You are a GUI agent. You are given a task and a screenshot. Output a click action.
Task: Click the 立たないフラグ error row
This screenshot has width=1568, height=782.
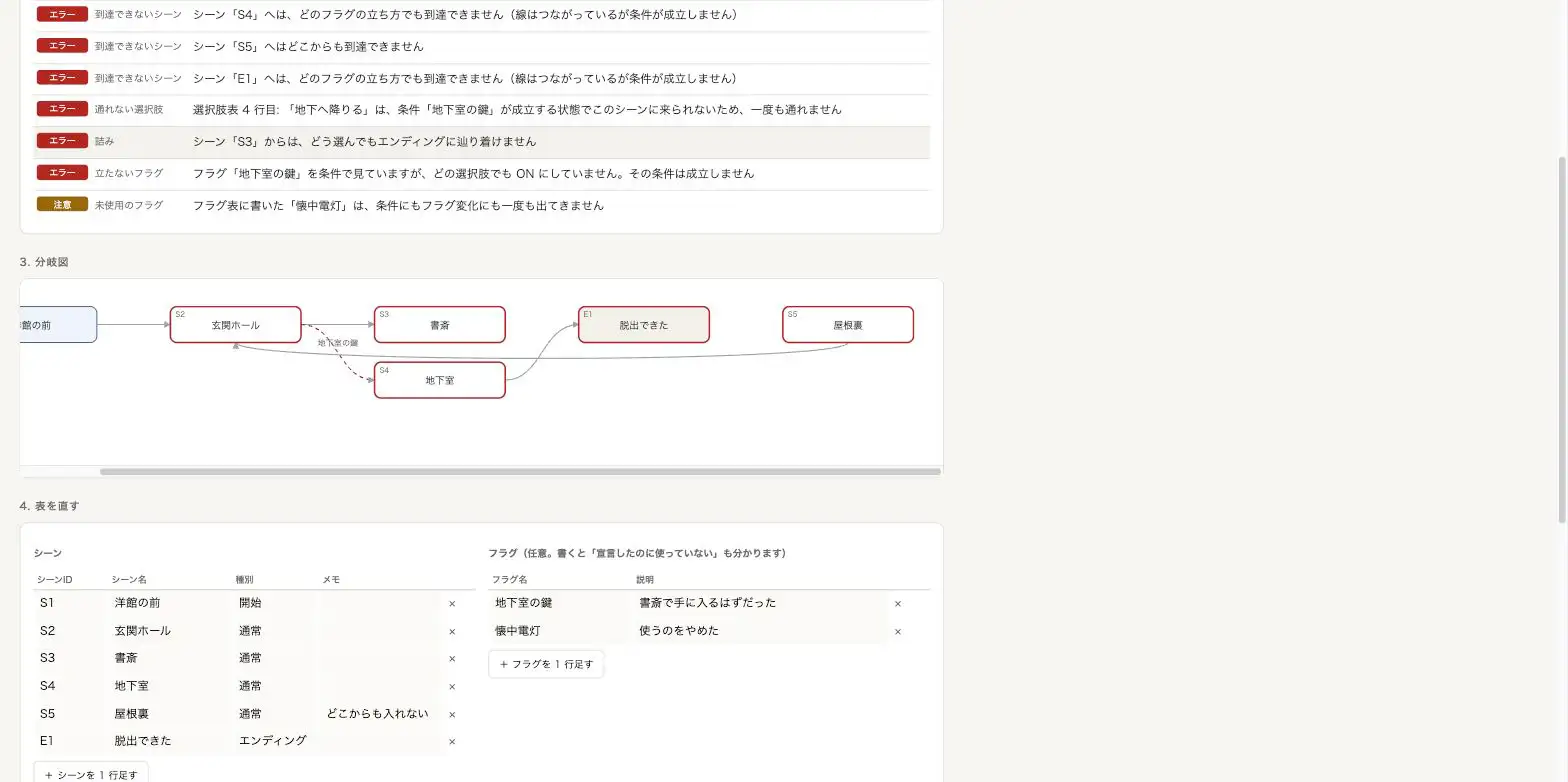482,174
